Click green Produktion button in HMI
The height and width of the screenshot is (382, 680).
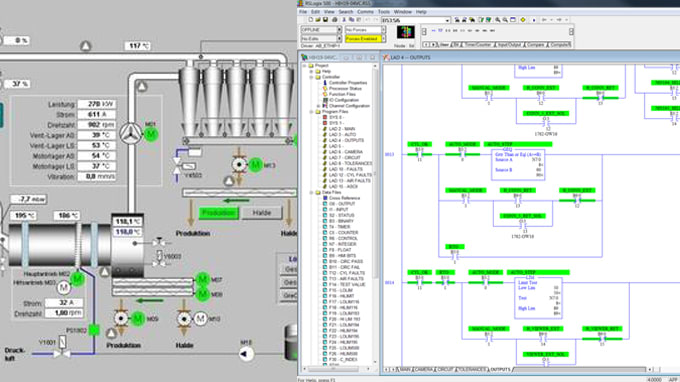click(x=219, y=213)
